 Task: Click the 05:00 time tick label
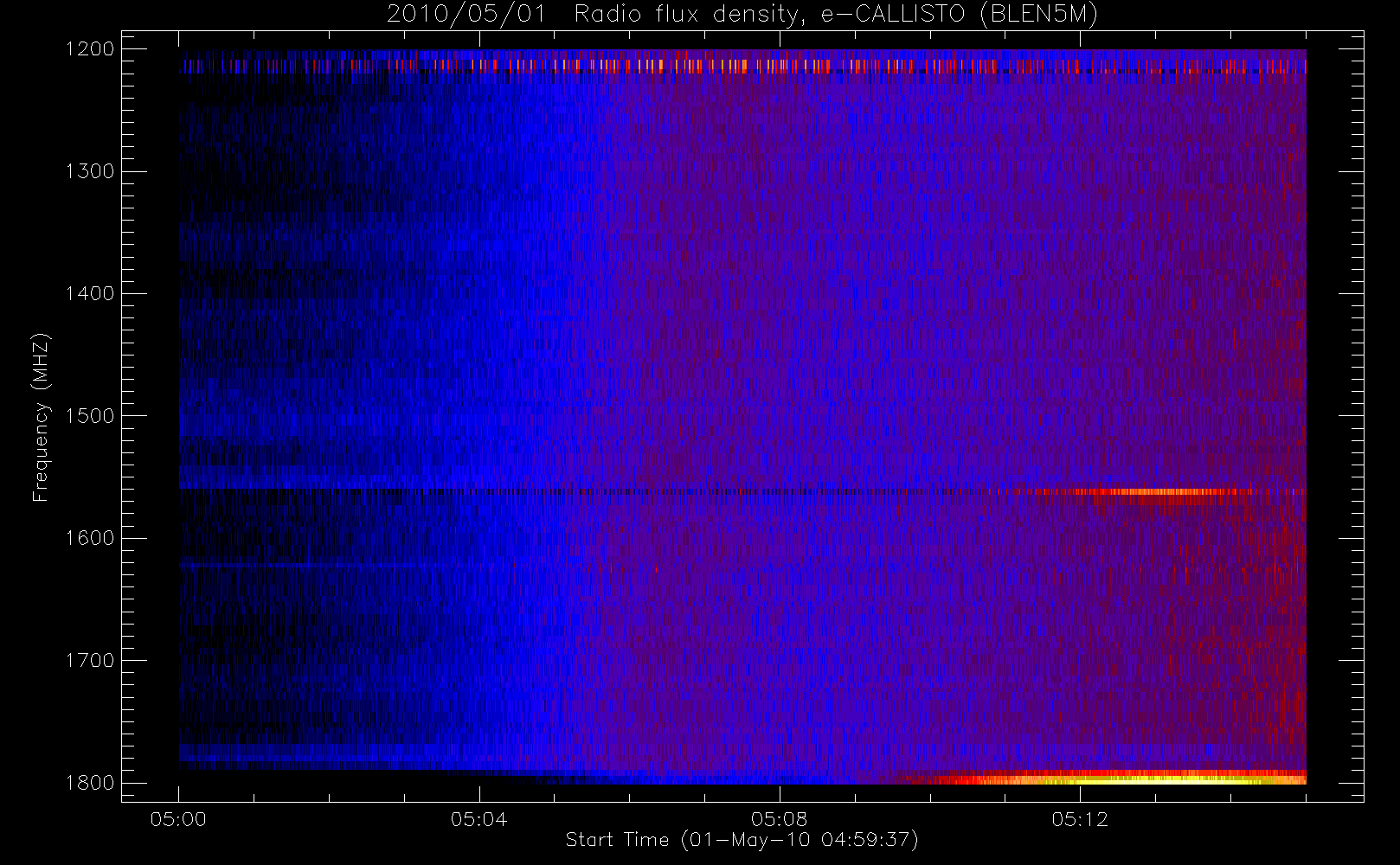tap(178, 819)
